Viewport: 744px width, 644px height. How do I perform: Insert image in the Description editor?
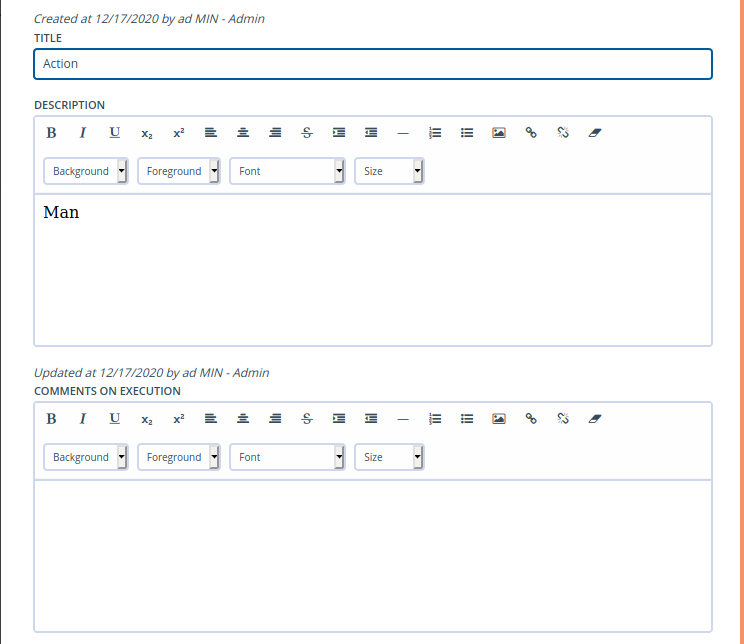[x=499, y=133]
